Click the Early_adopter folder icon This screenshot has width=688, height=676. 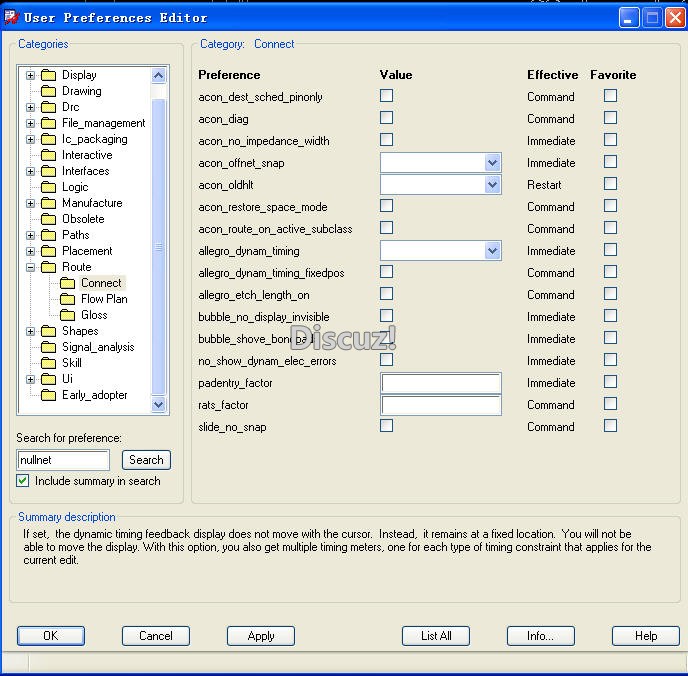(x=49, y=395)
